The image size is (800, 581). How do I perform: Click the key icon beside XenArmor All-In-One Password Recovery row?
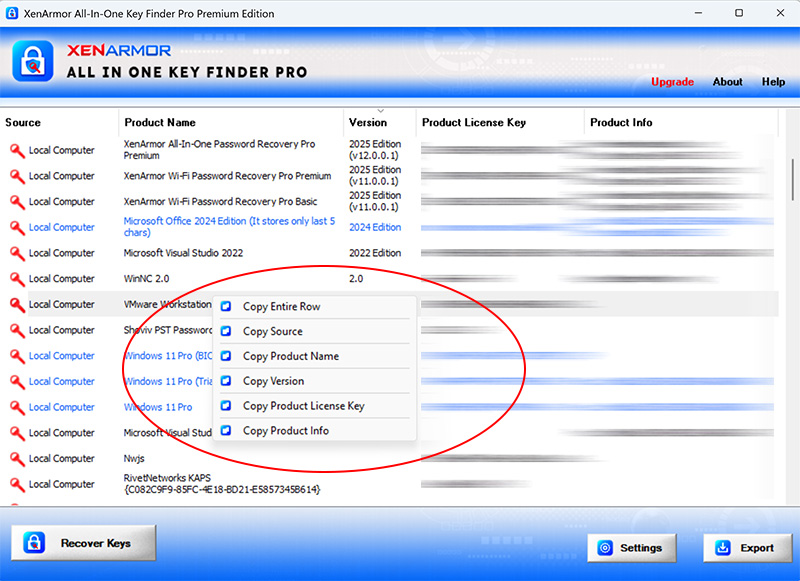click(17, 150)
